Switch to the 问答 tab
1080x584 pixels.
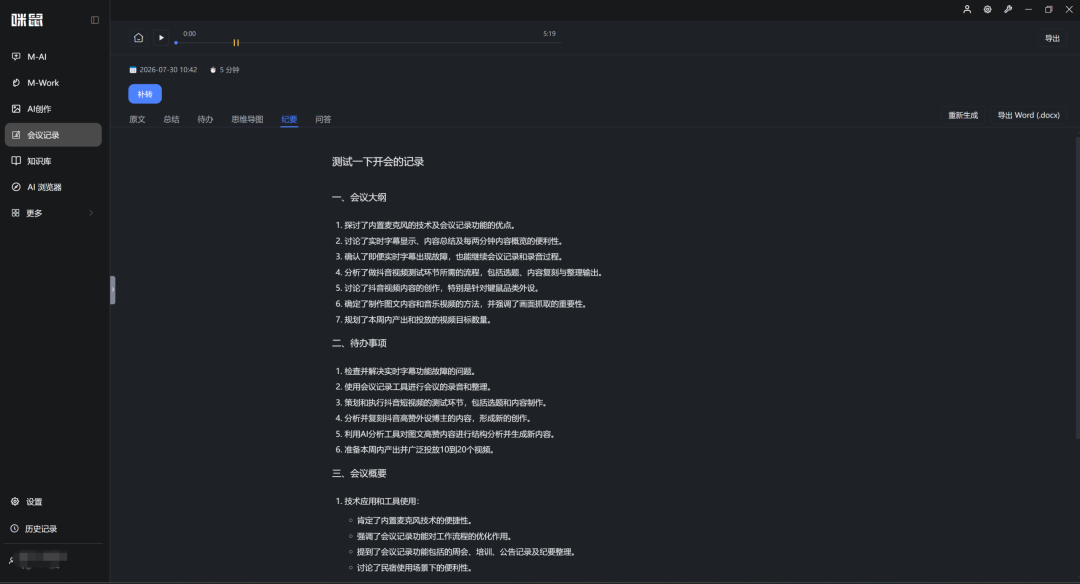(x=323, y=119)
